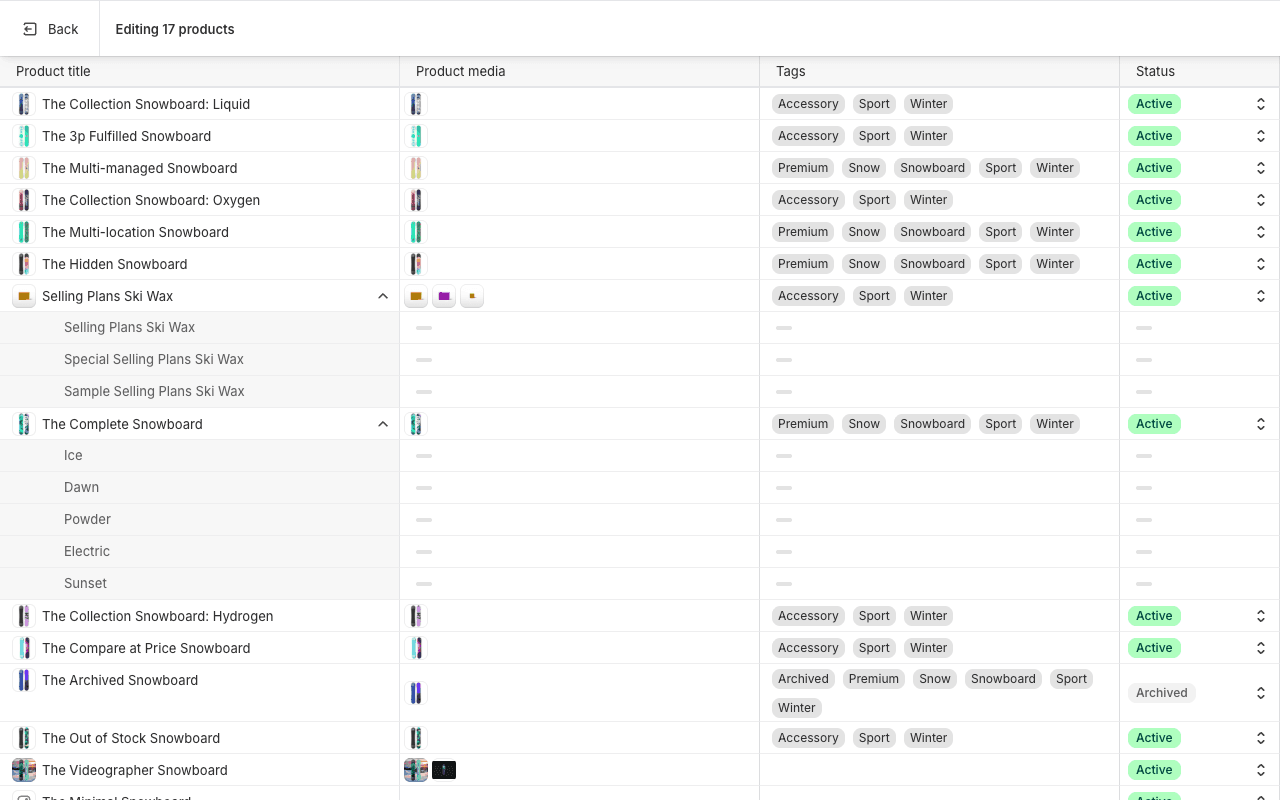Click The Multi-managed Snowboard product icon
Viewport: 1280px width, 800px height.
click(24, 168)
